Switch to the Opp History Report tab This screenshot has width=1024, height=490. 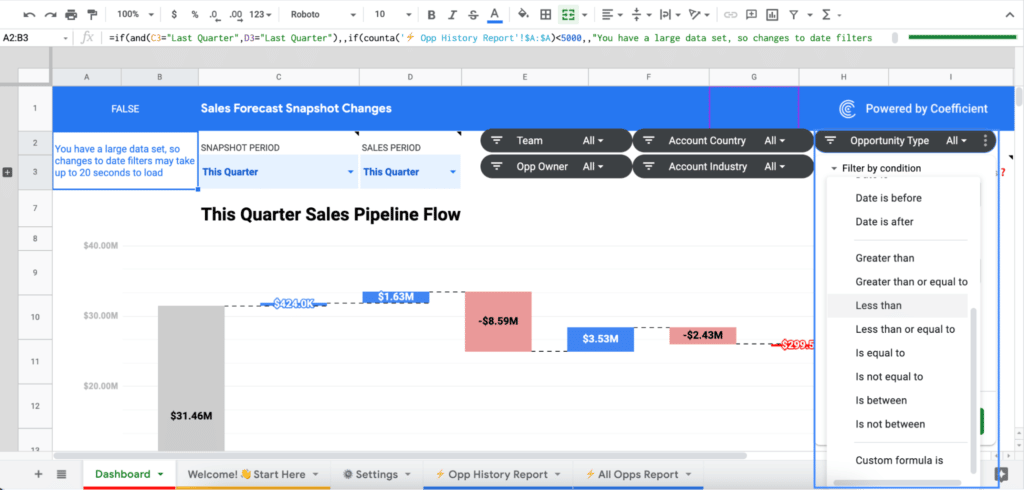[498, 474]
